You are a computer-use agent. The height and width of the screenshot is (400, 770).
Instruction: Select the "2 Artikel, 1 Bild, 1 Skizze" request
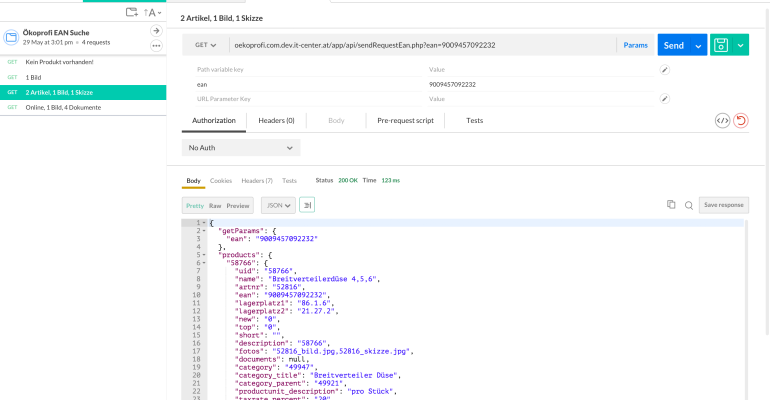83,92
